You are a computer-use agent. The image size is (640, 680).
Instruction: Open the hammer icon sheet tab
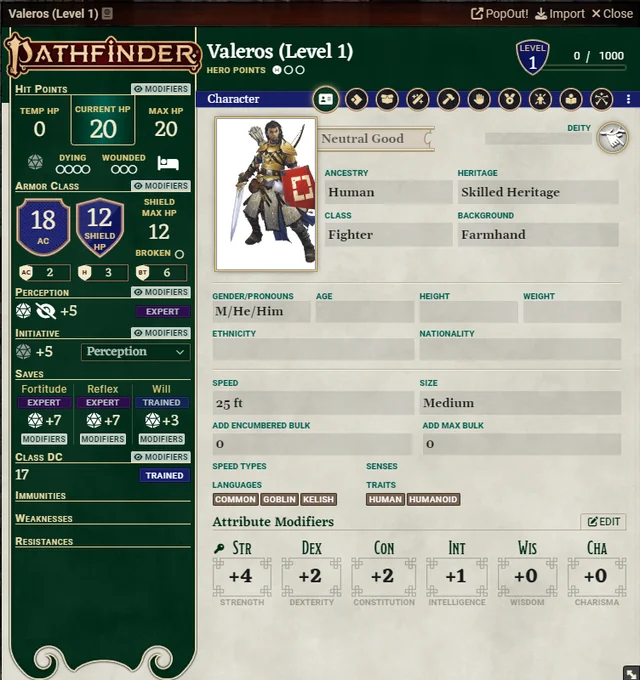[x=448, y=99]
